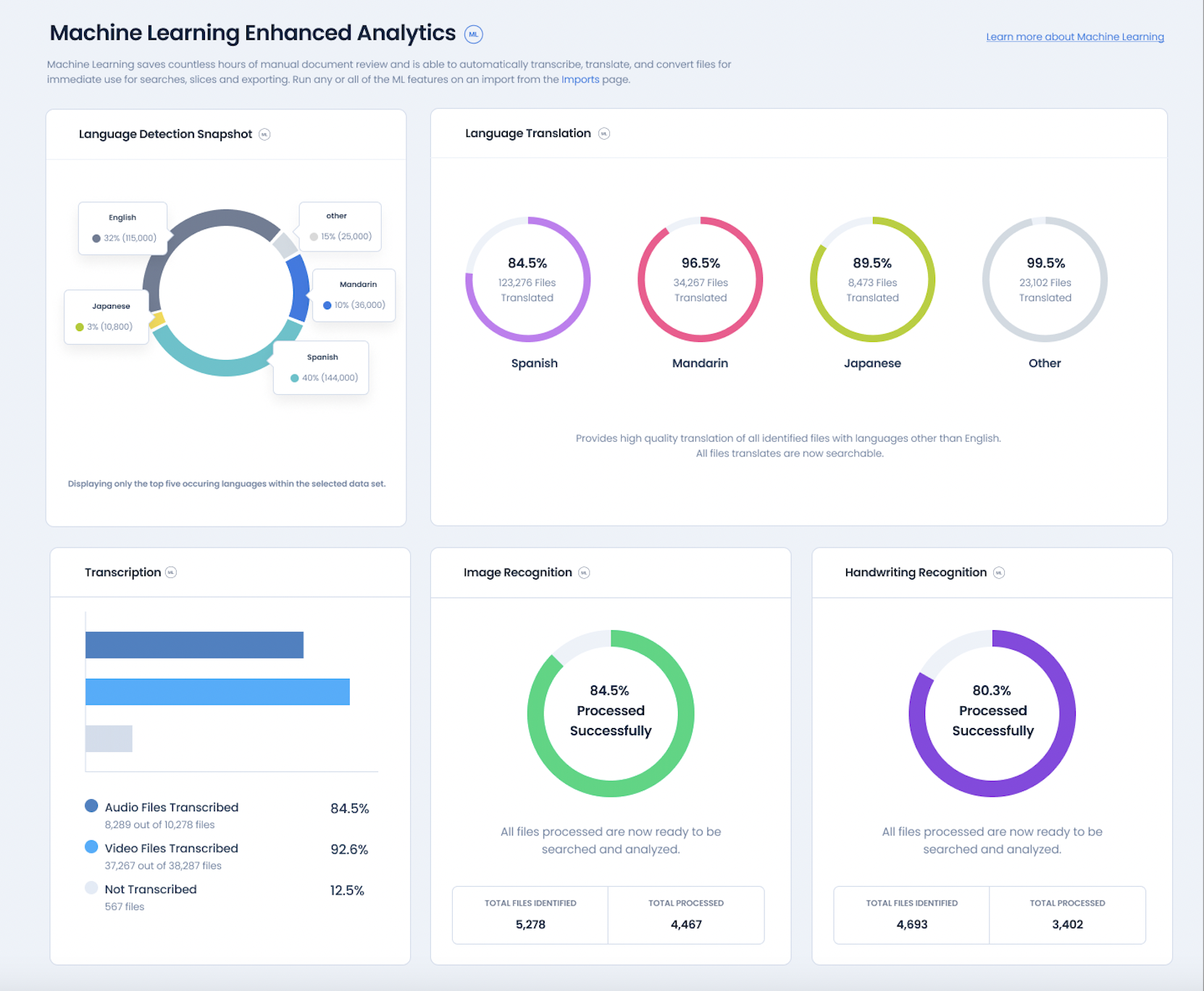Click the ML icon on Language Translation panel
The image size is (1204, 991).
point(603,133)
